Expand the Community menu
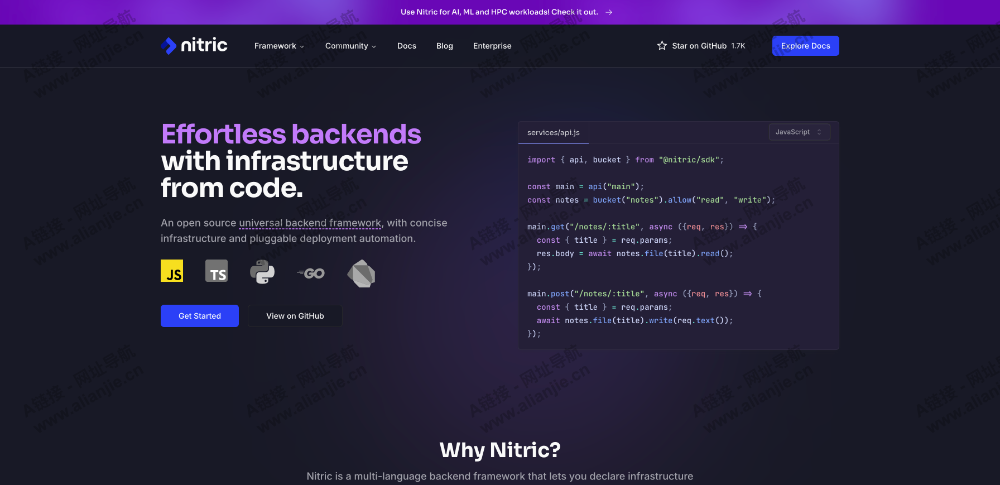 click(x=351, y=46)
